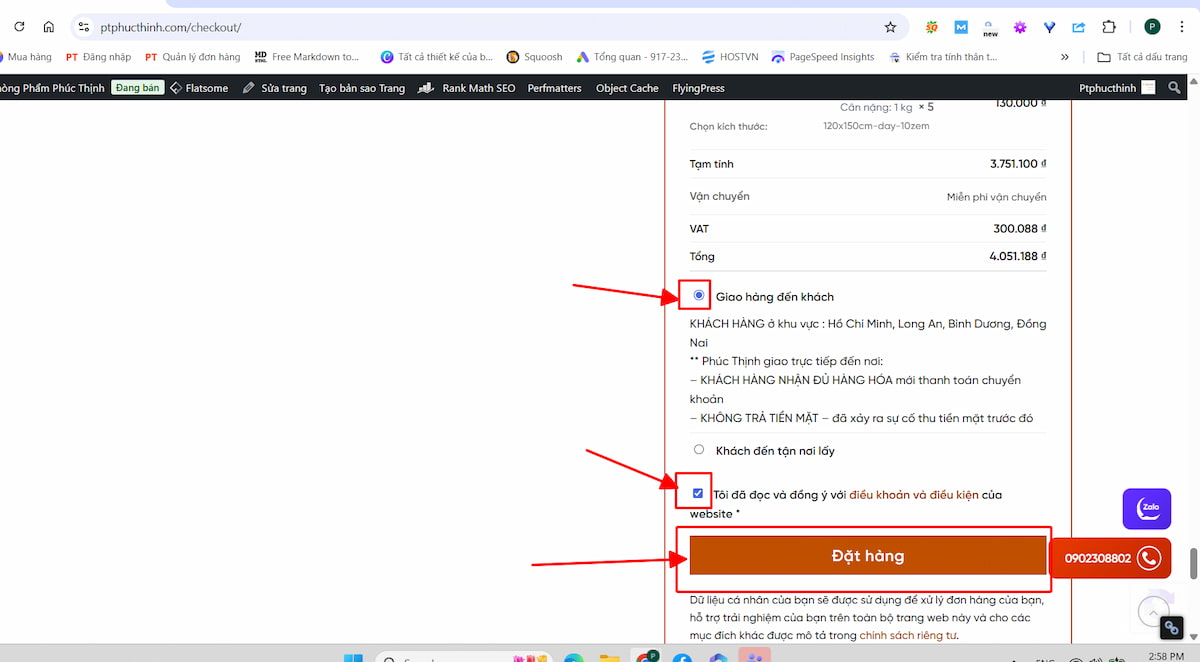Viewport: 1200px width, 662px height.
Task: Expand the hidden bookmarks overflow chevron
Action: tap(1065, 57)
